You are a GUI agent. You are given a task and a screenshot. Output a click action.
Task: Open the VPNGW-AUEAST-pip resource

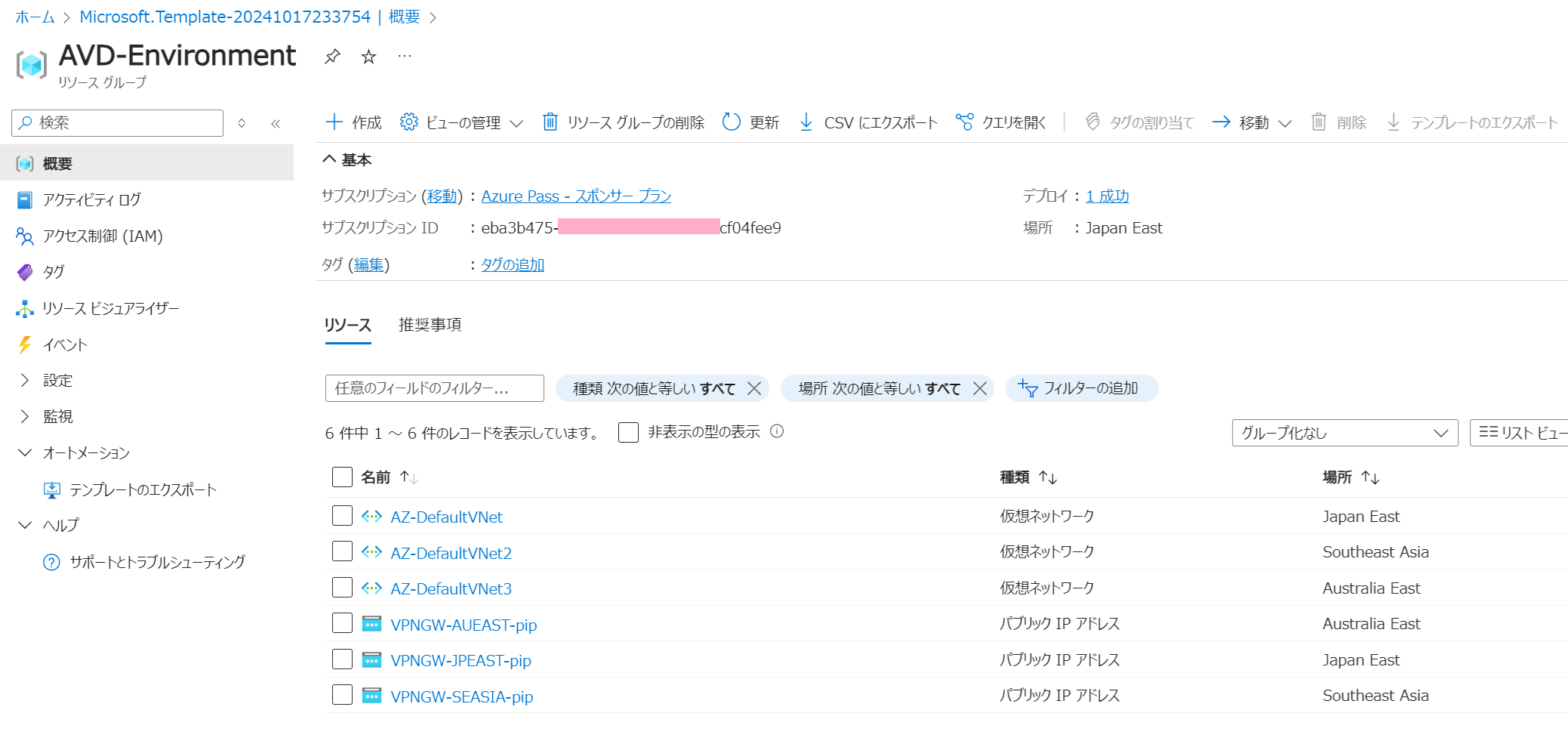tap(464, 625)
